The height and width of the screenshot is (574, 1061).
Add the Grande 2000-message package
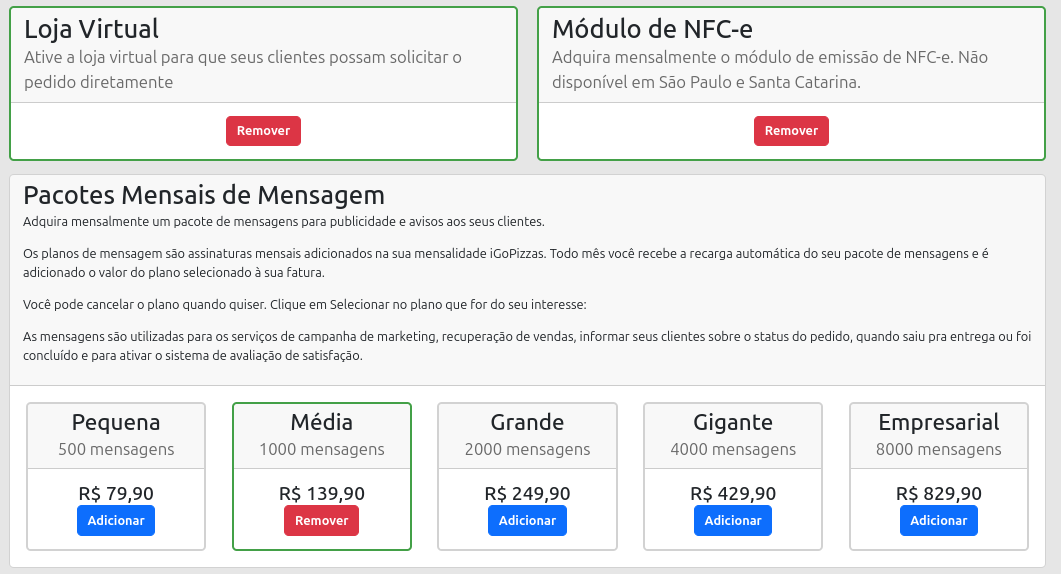[x=527, y=521]
